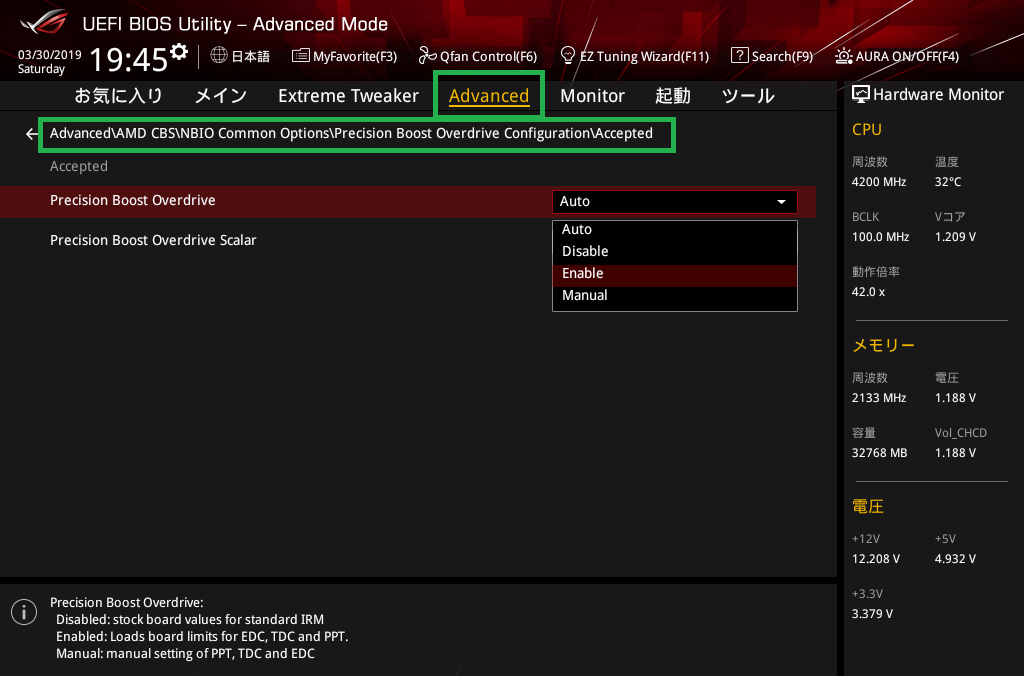Open the Extreme Tweaker tab

click(x=348, y=96)
